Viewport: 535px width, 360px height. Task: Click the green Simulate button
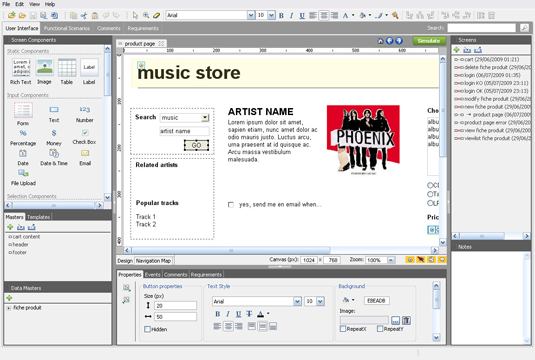tap(429, 41)
